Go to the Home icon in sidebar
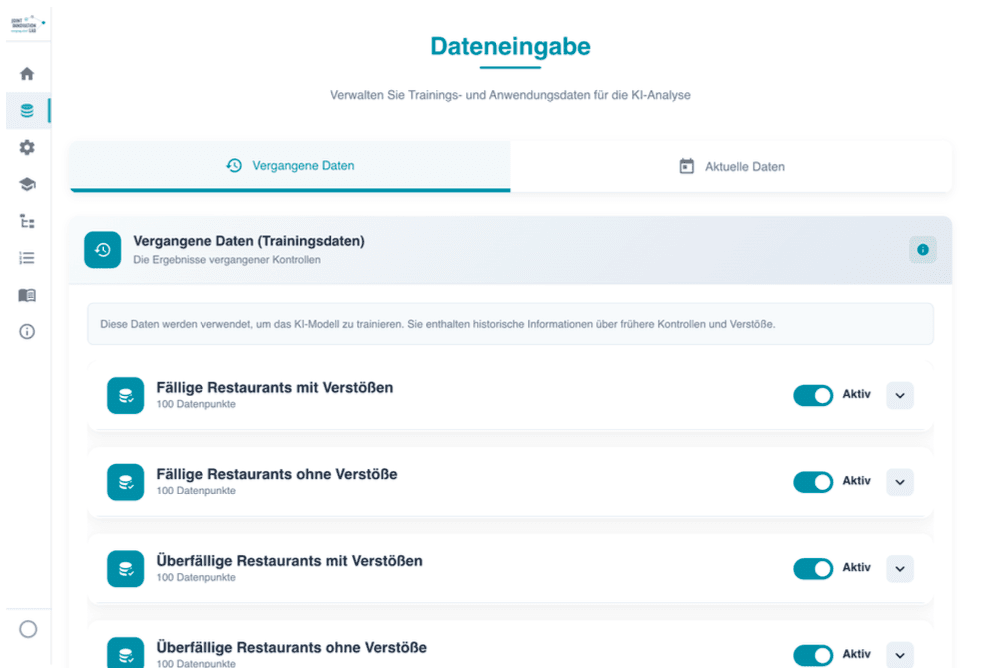This screenshot has height=668, width=1007. click(x=27, y=74)
